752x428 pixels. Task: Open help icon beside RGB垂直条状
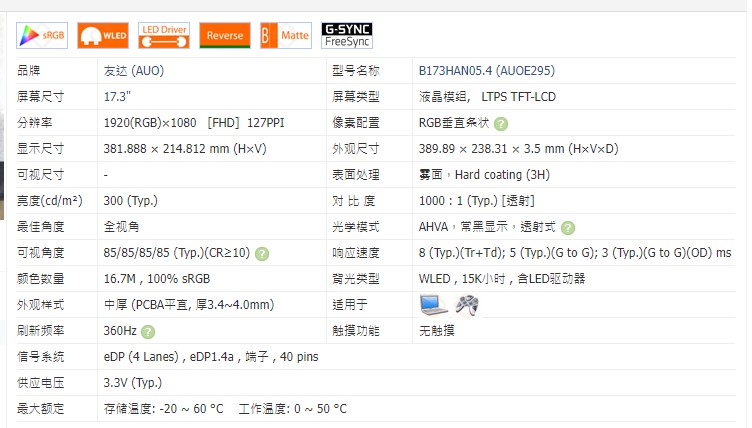click(x=500, y=124)
